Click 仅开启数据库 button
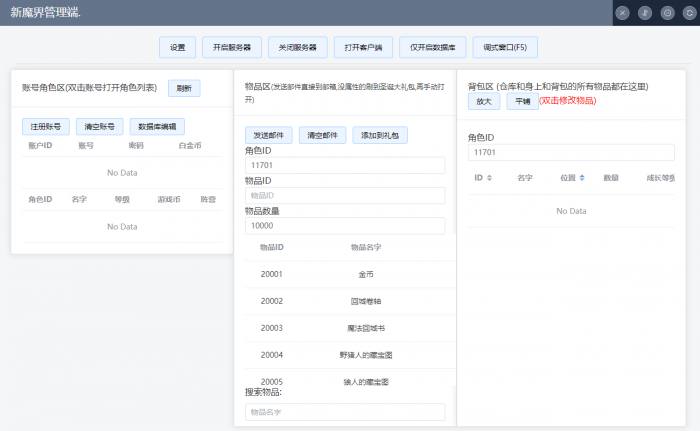700x431 pixels. (433, 47)
